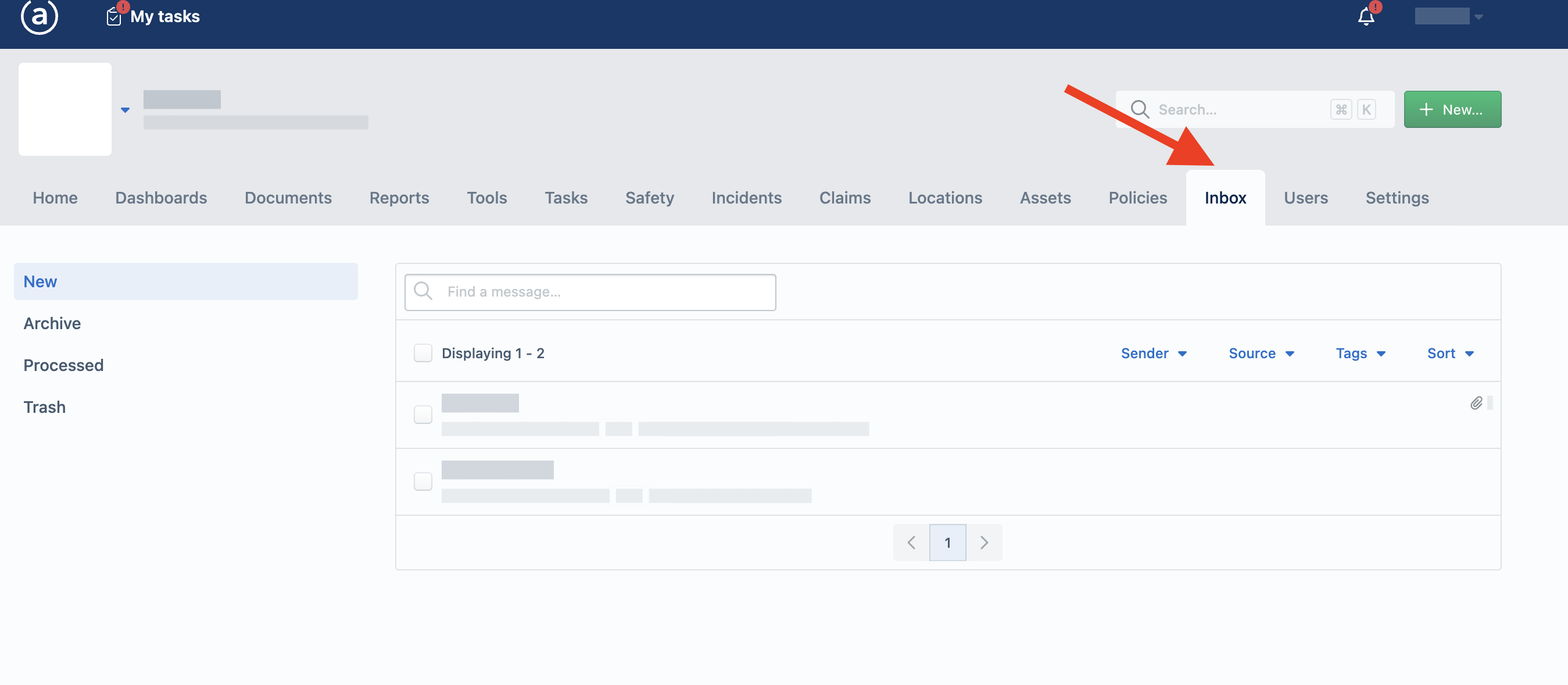The height and width of the screenshot is (685, 1568).
Task: Expand the Source filter dropdown
Action: pyautogui.click(x=1261, y=354)
